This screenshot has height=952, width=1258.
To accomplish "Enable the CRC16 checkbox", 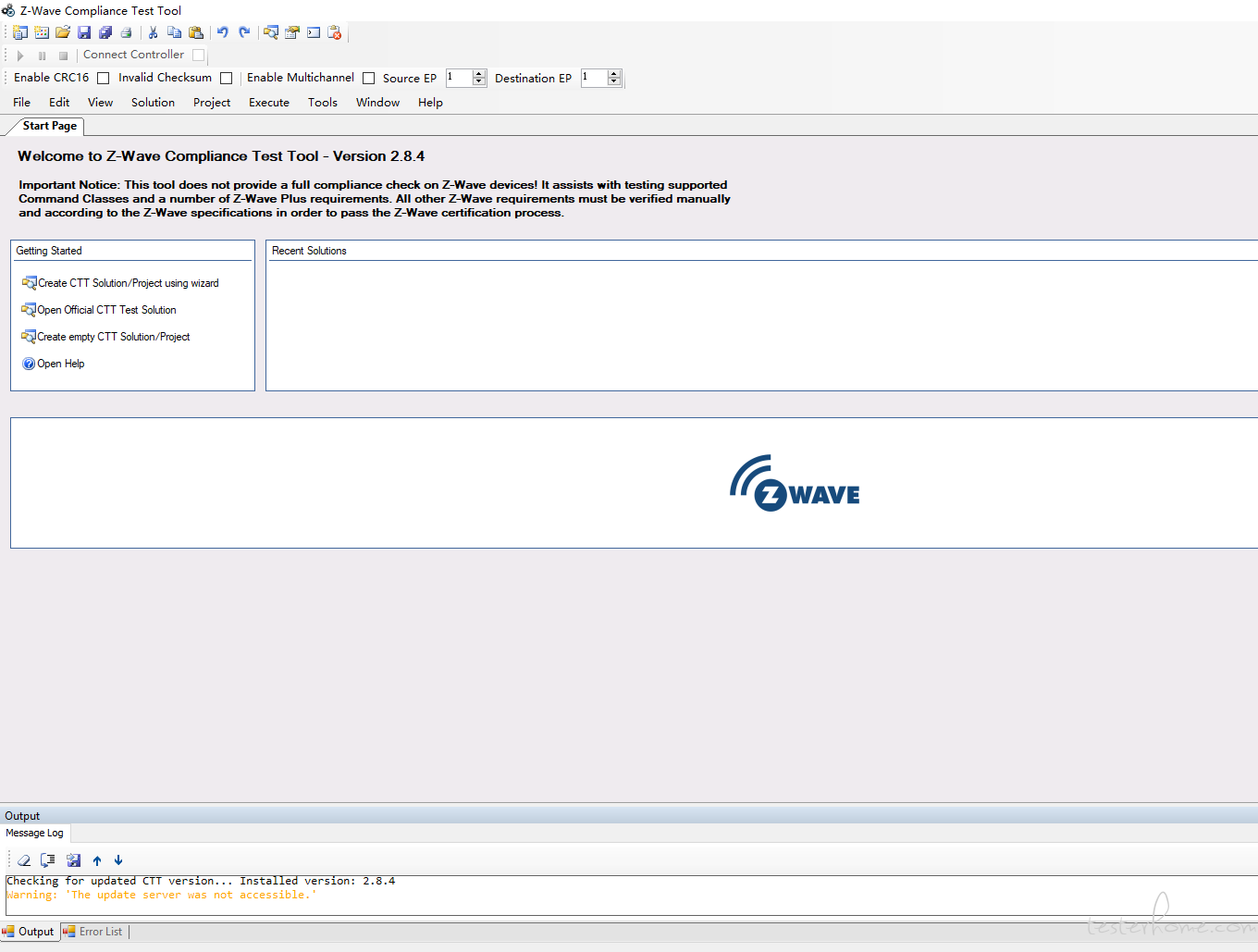I will pos(104,79).
